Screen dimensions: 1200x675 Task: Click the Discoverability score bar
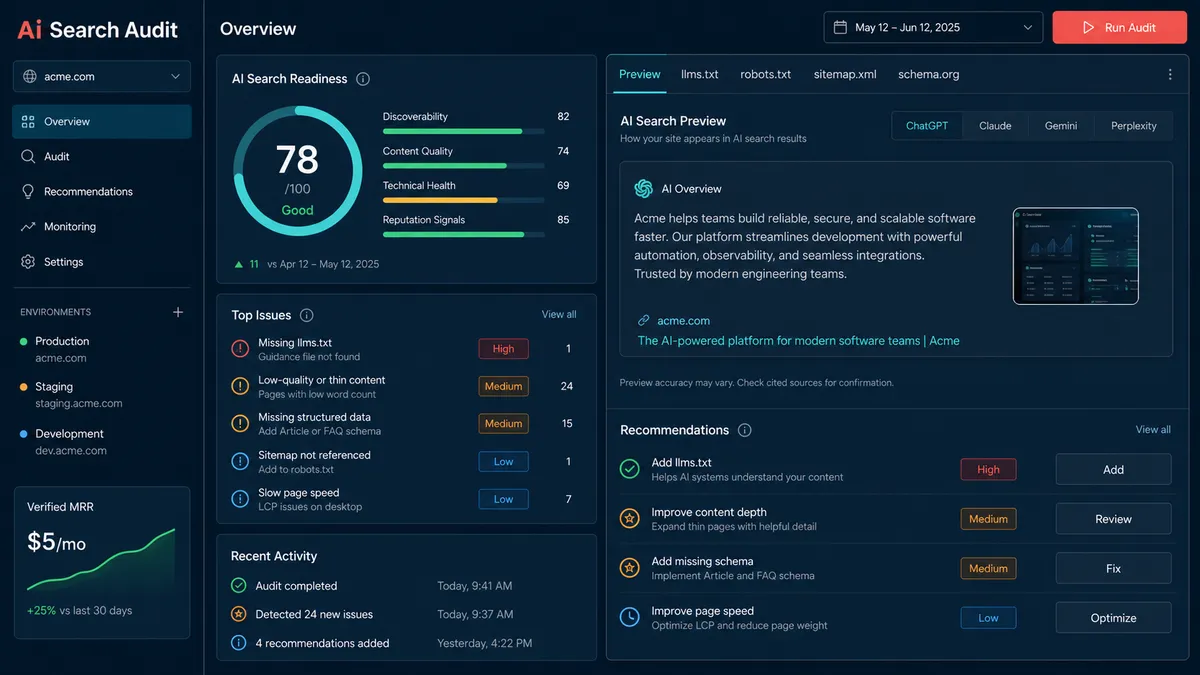coord(464,131)
